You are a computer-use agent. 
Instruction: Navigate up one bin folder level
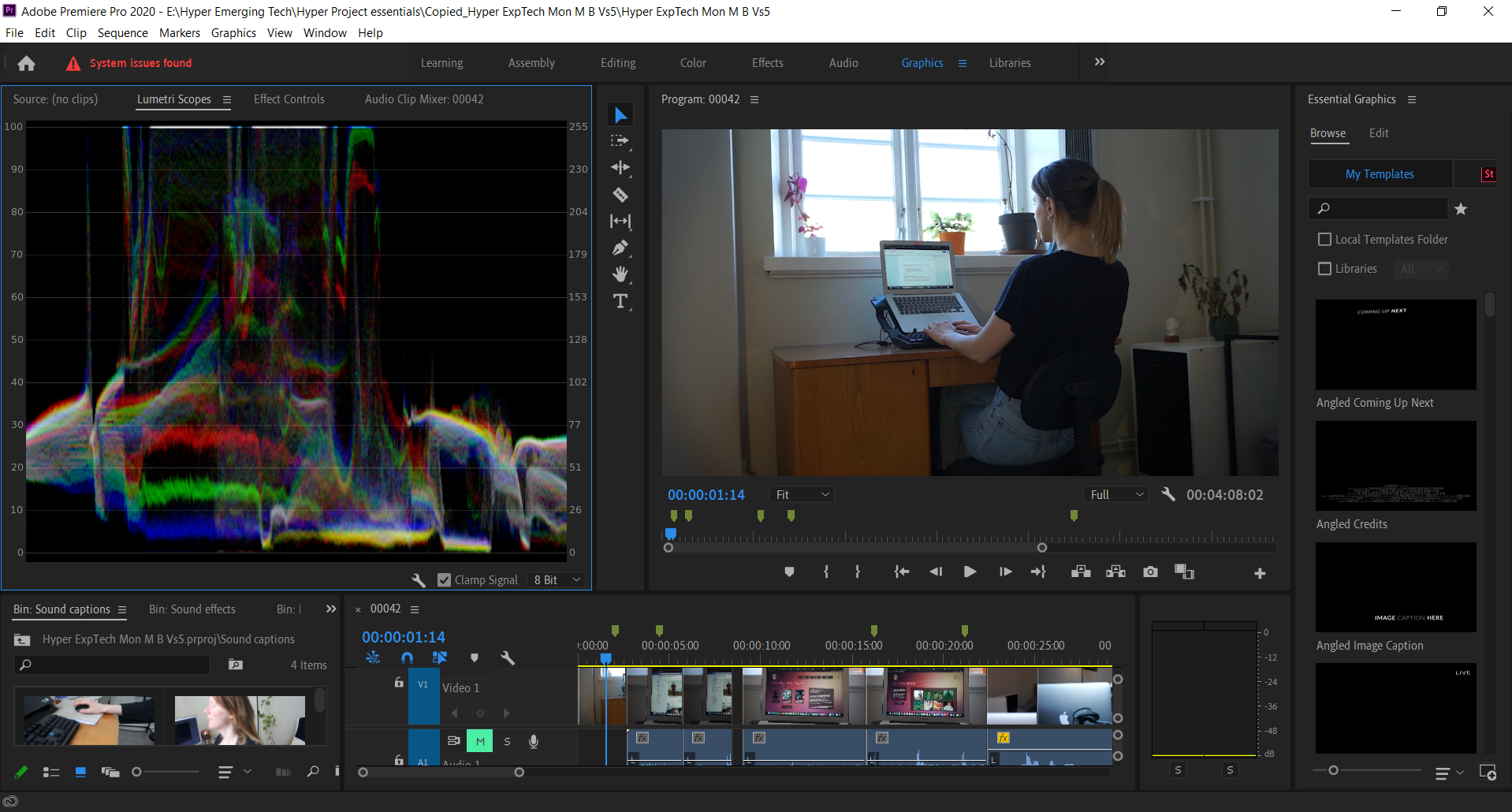pos(22,640)
